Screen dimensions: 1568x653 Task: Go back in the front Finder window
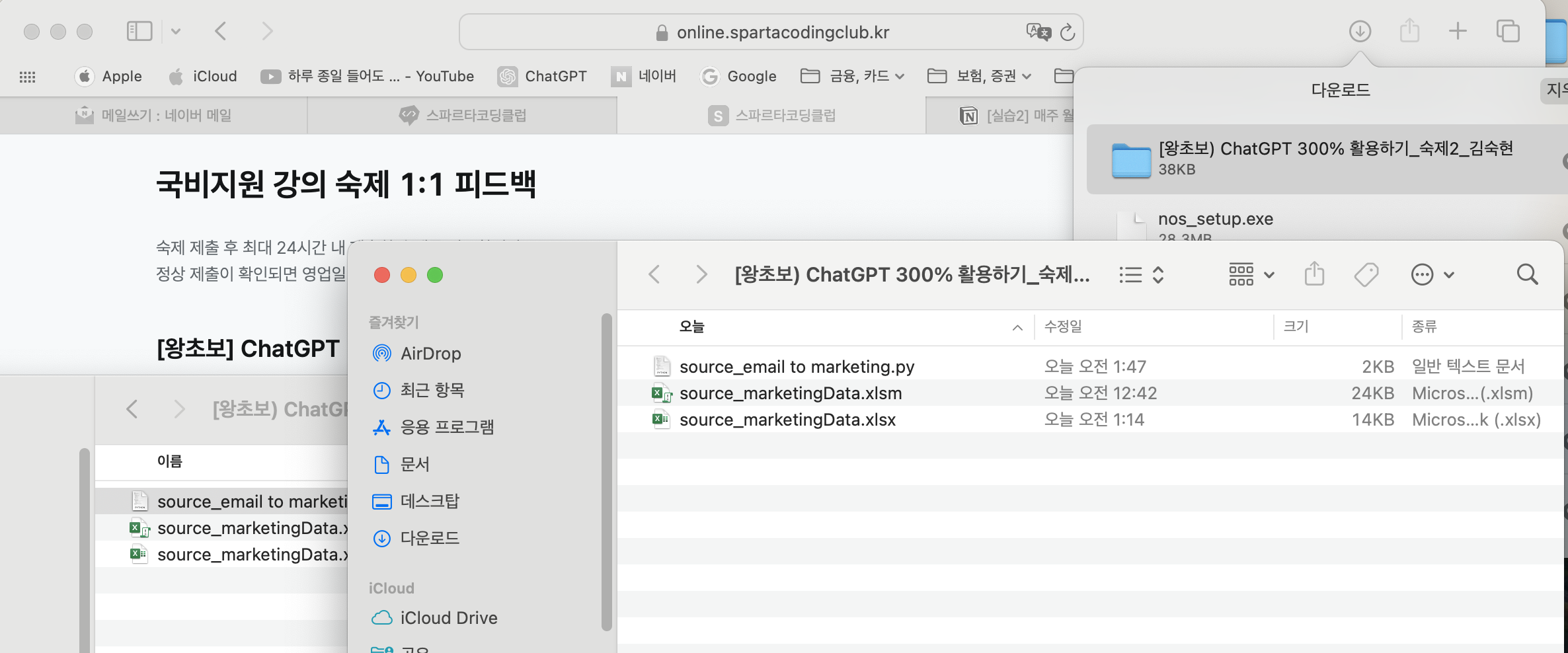[x=654, y=274]
